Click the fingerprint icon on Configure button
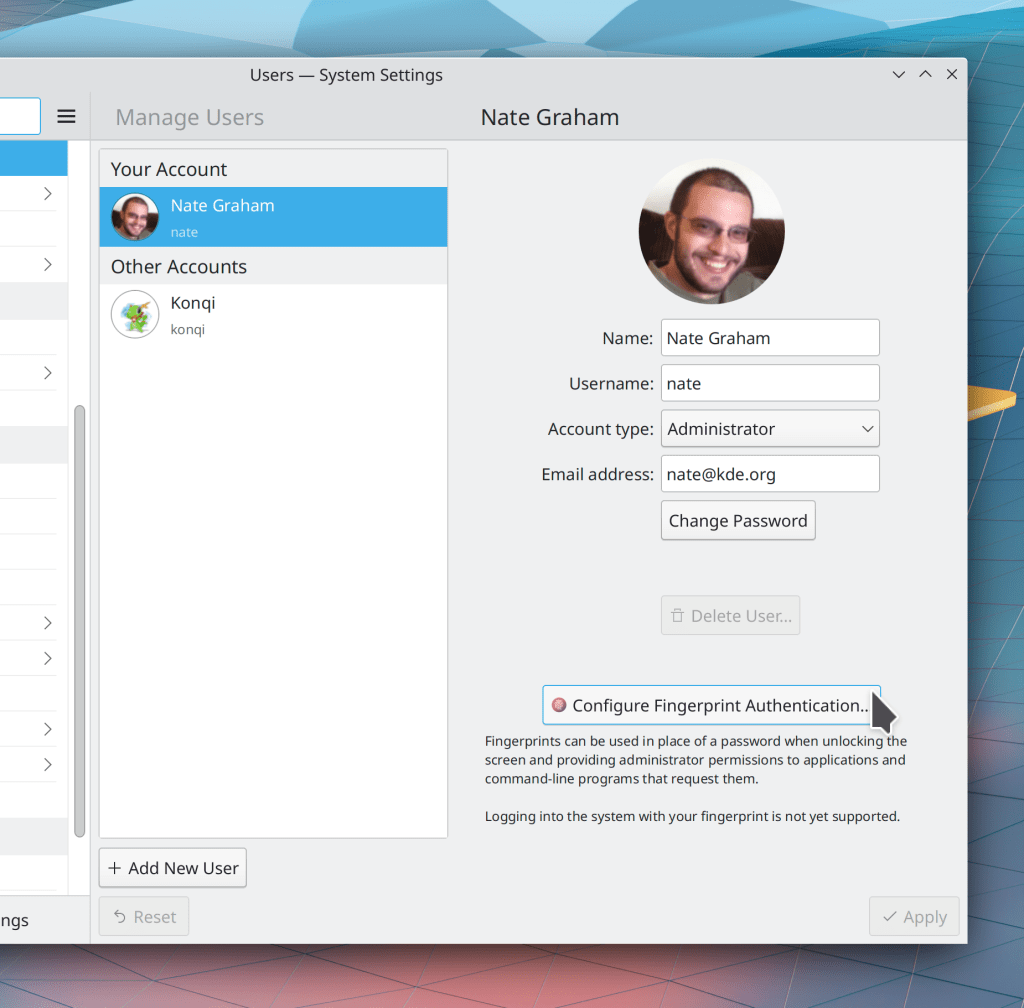This screenshot has width=1024, height=1008. pos(559,705)
